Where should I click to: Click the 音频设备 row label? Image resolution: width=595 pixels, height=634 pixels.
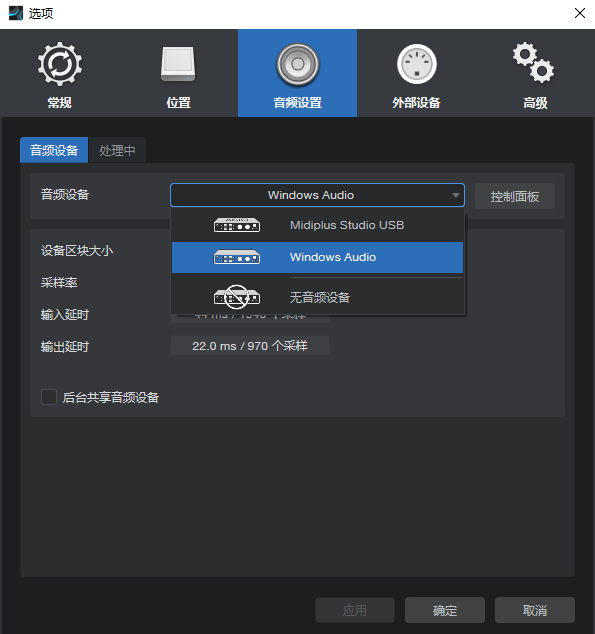[65, 194]
